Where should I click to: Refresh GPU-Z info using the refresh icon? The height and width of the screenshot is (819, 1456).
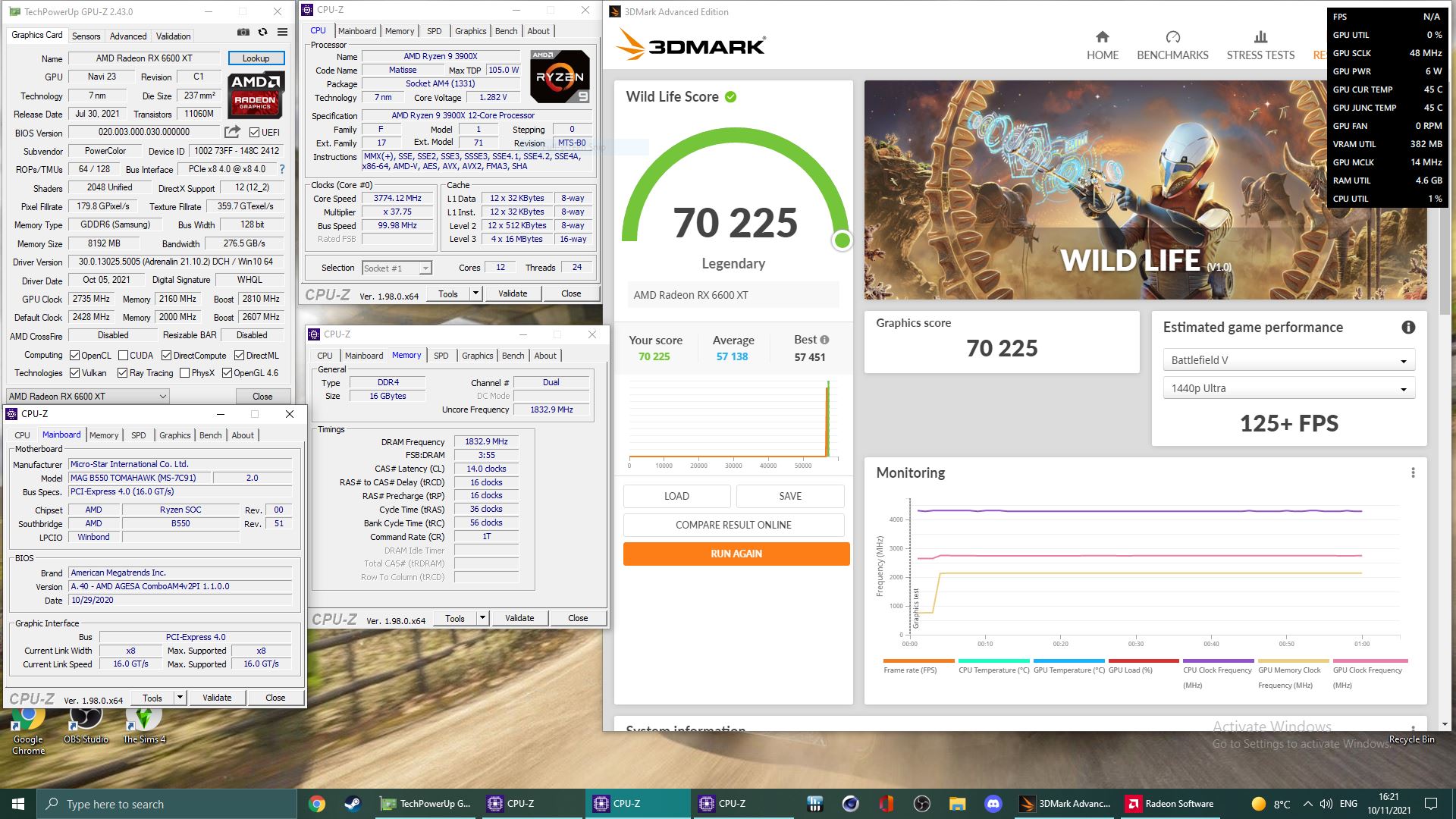pyautogui.click(x=262, y=33)
